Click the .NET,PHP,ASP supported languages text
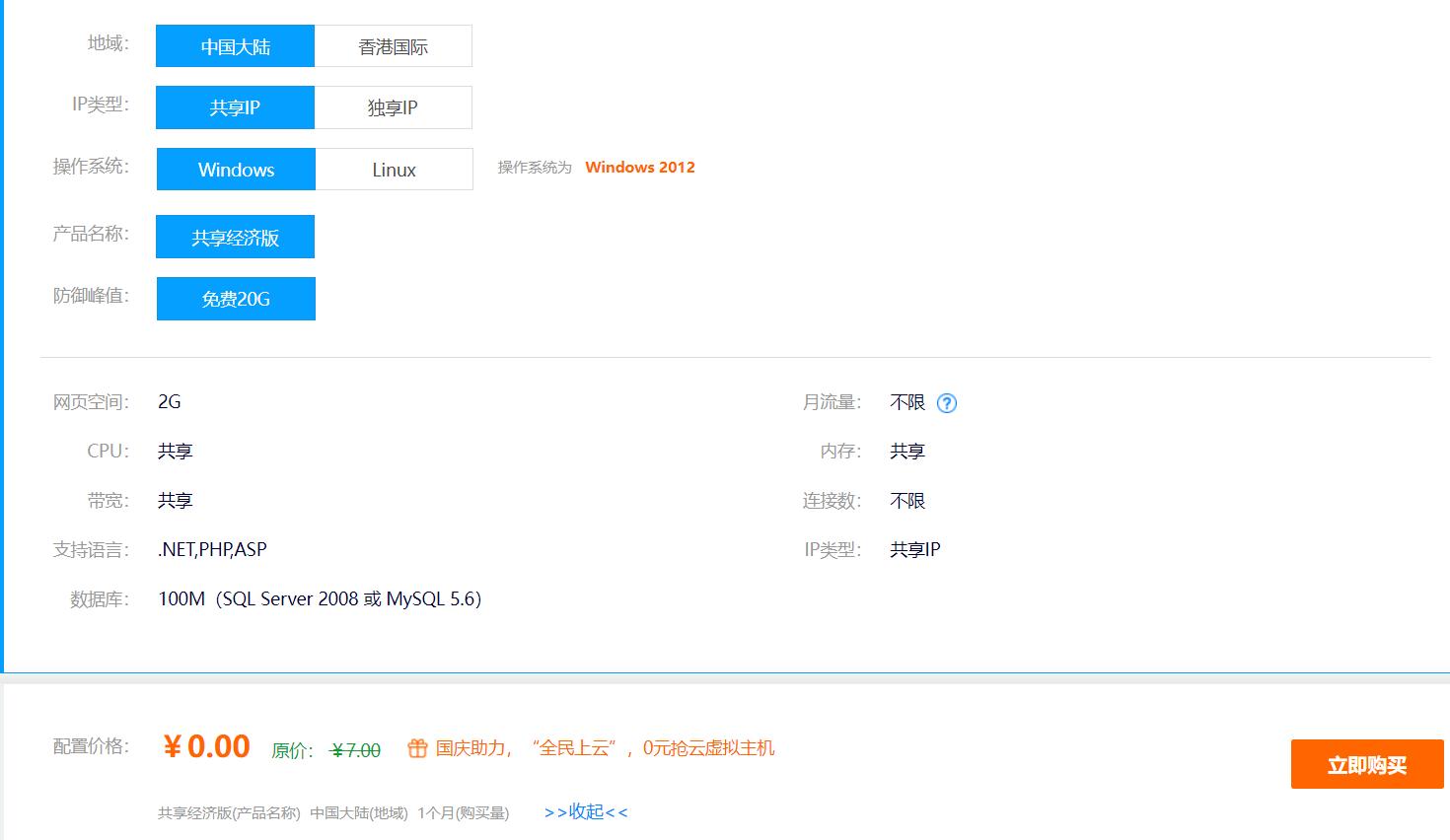The width and height of the screenshot is (1450, 840). [213, 548]
